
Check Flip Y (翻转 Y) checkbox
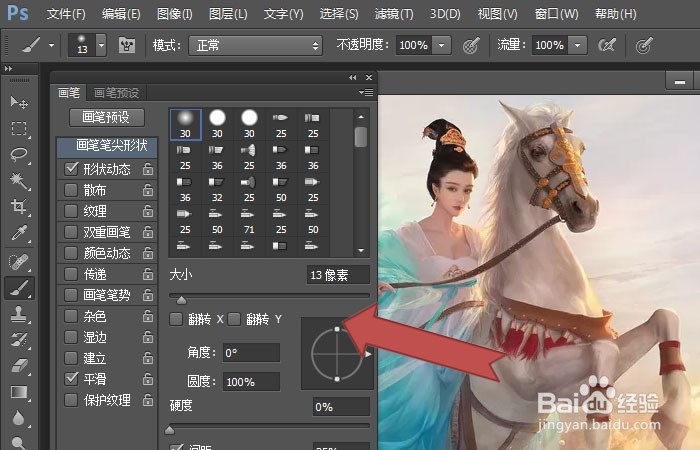tap(234, 319)
